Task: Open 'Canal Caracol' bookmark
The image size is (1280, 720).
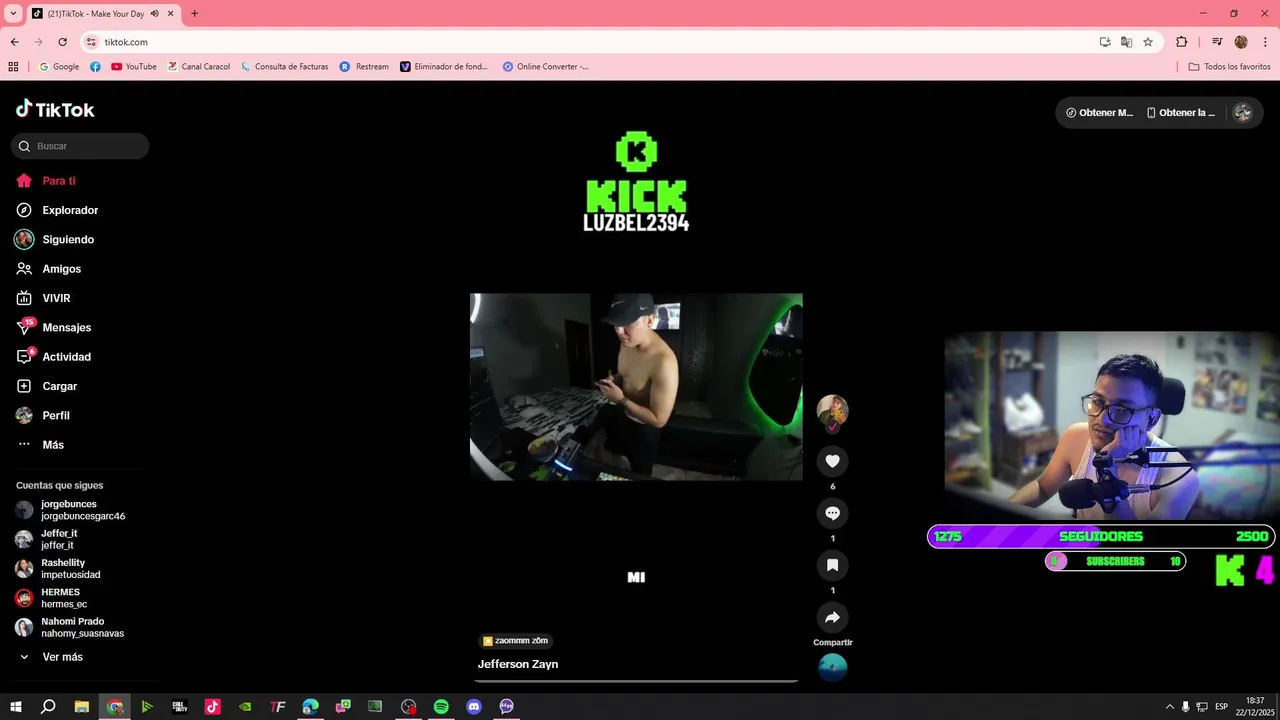Action: pyautogui.click(x=199, y=67)
